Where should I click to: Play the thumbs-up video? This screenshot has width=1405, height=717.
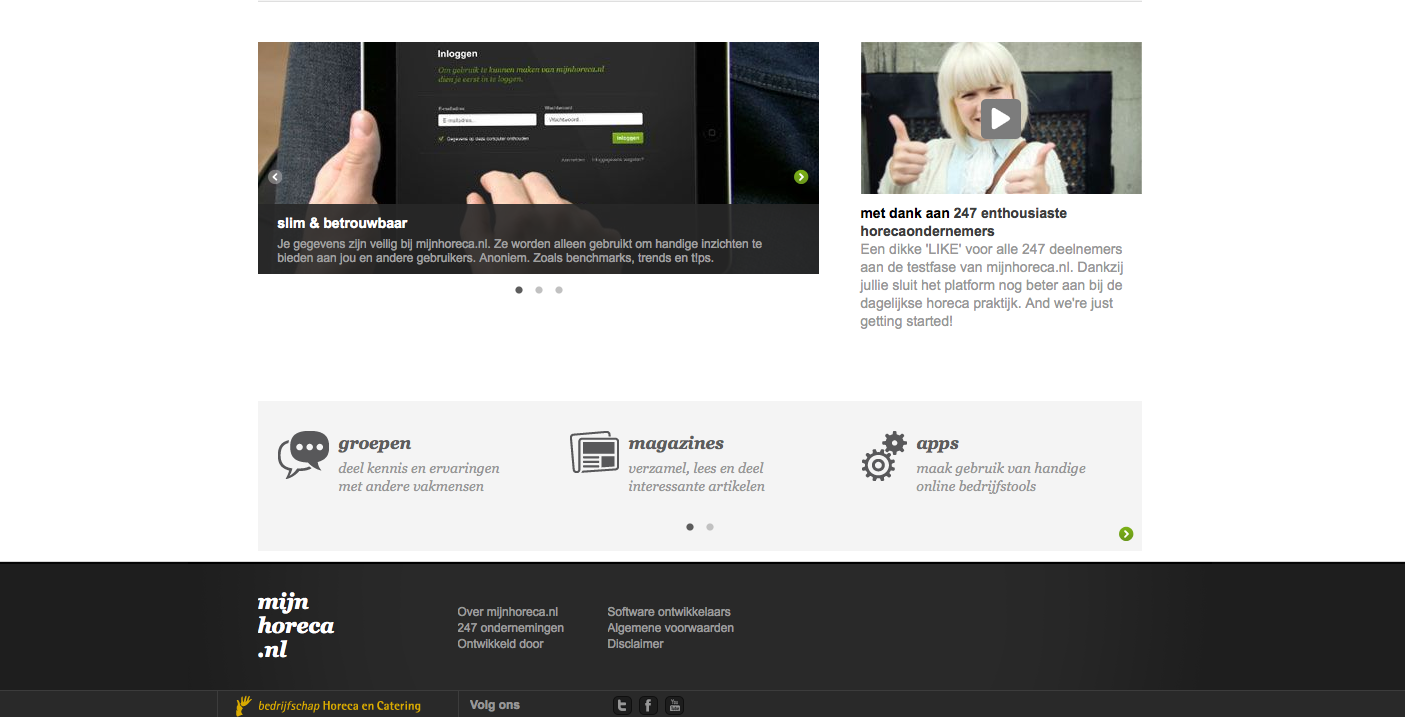1001,118
